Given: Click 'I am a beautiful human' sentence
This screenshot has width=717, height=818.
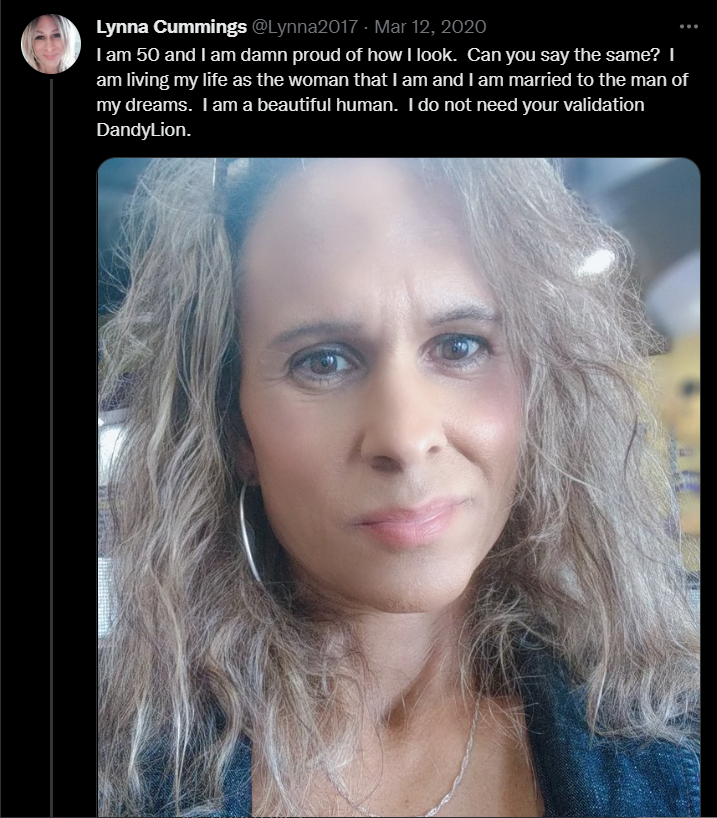Looking at the screenshot, I should point(300,105).
